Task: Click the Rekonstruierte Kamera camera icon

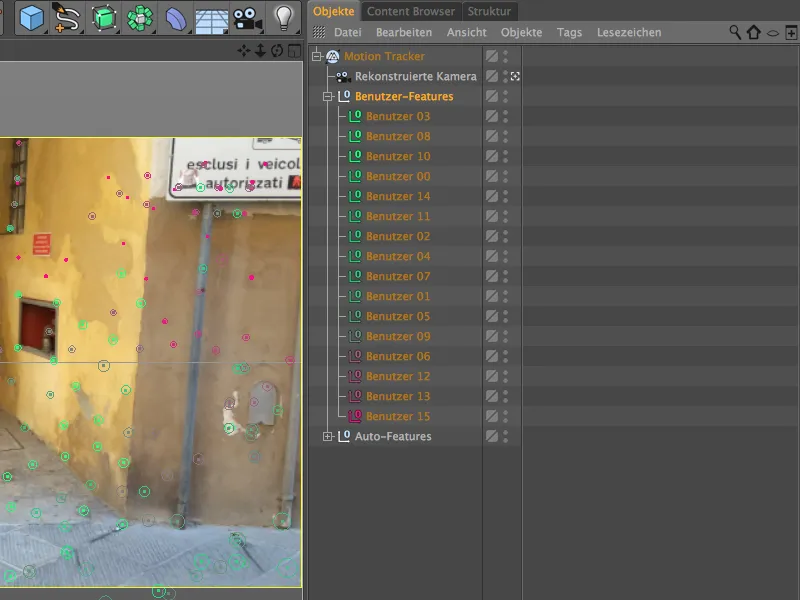Action: tap(343, 77)
